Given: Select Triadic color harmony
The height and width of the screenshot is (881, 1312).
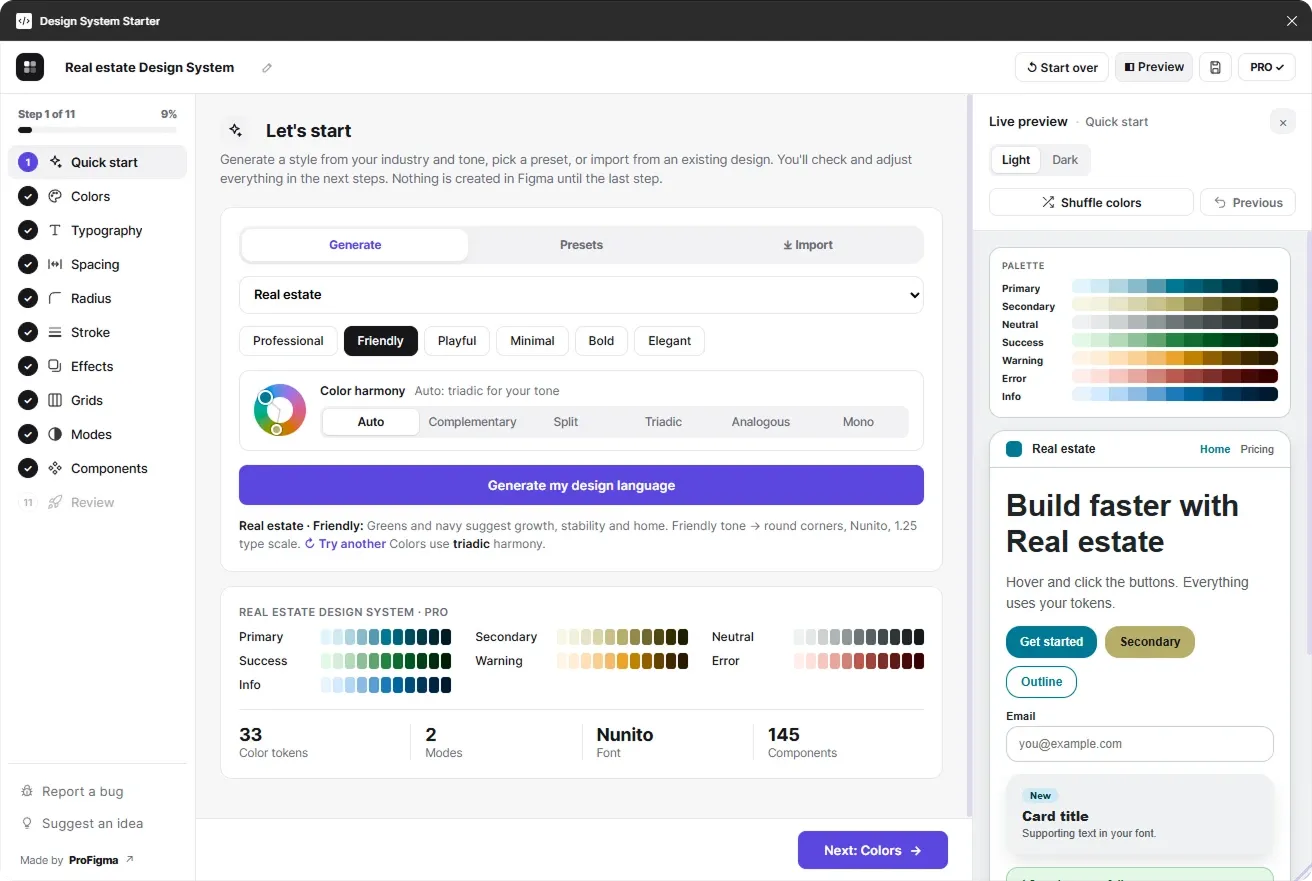Looking at the screenshot, I should (663, 422).
